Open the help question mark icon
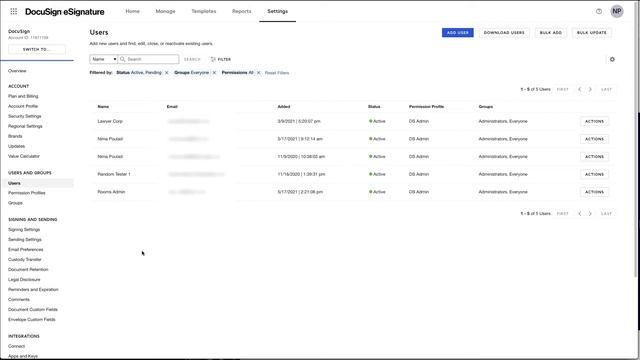This screenshot has height=360, width=640. pos(599,11)
